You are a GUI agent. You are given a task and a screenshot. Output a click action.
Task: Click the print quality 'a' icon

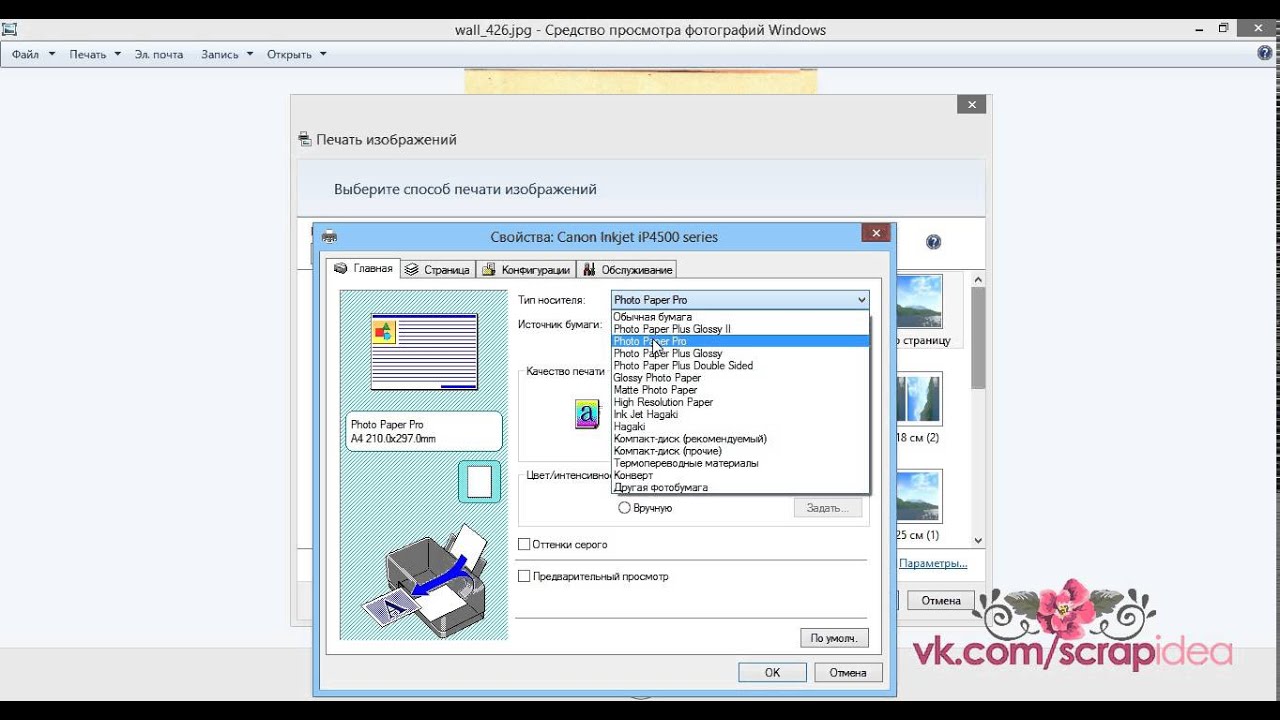(587, 414)
